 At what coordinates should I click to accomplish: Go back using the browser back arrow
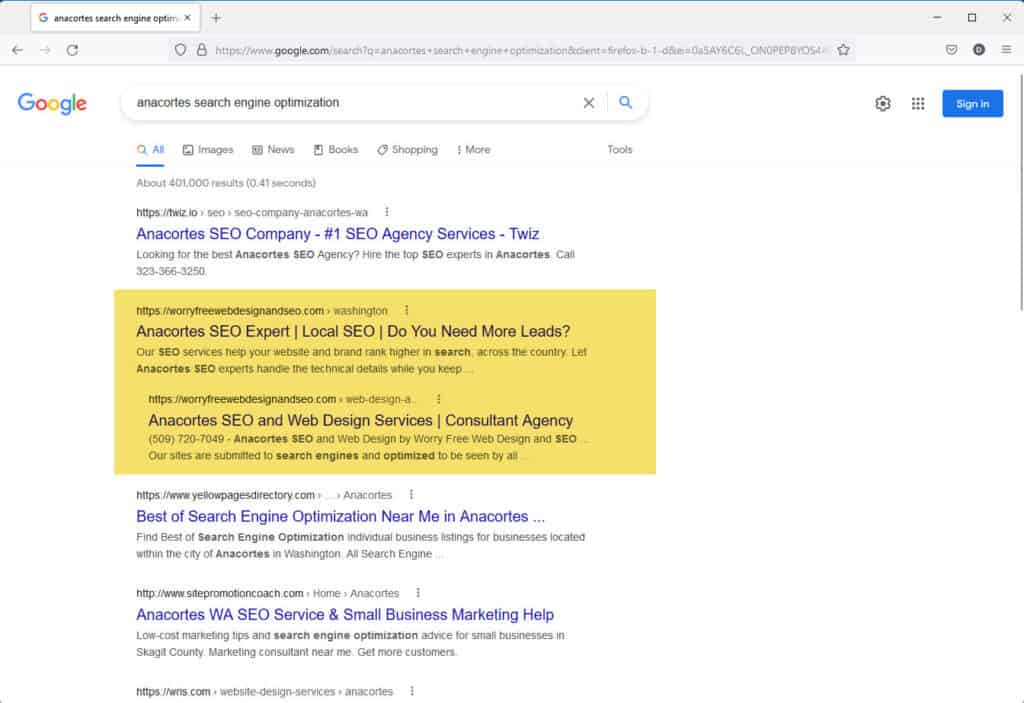pyautogui.click(x=18, y=50)
